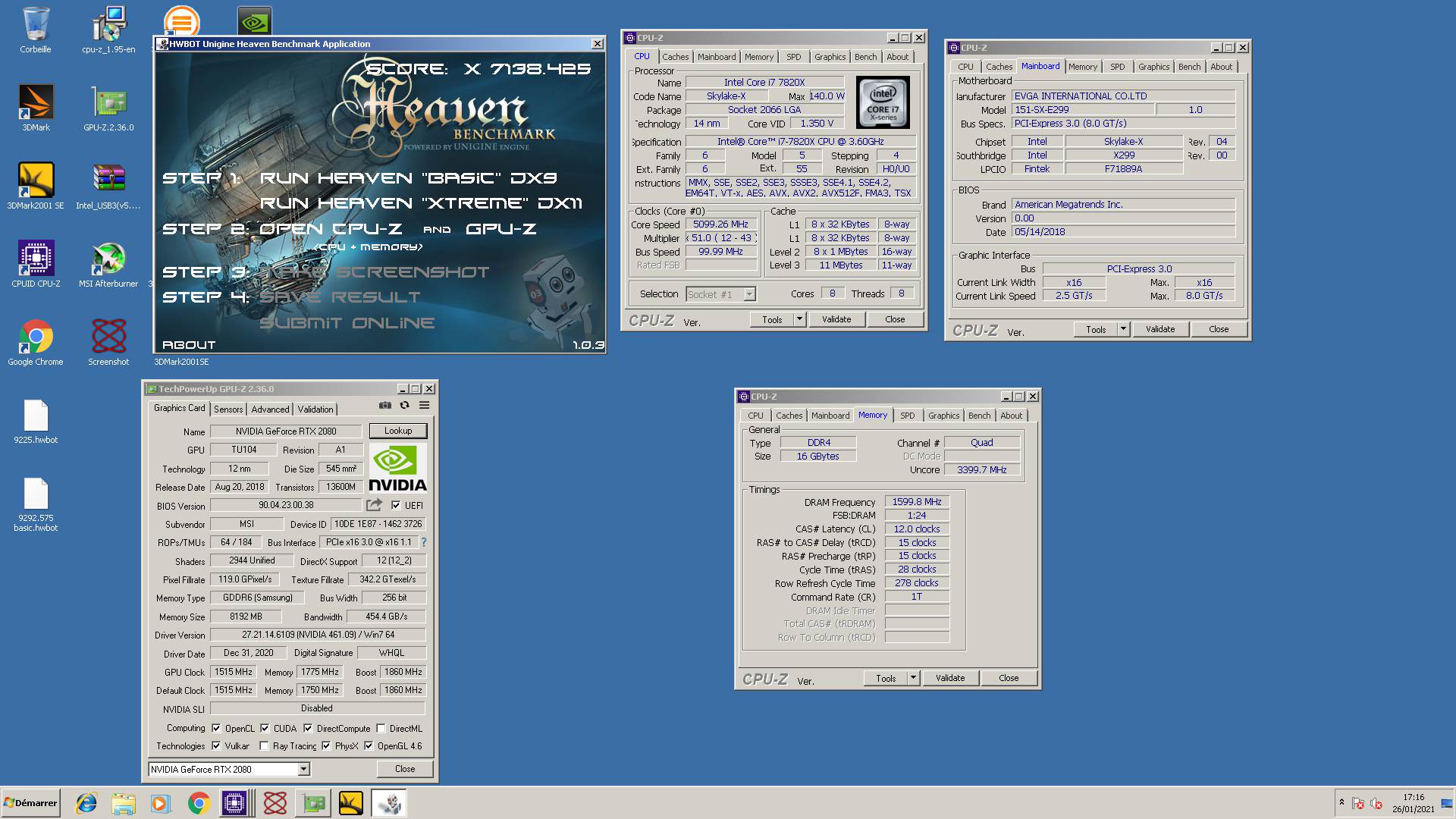Open file explorer folder in taskbar
The width and height of the screenshot is (1456, 819).
tap(124, 803)
